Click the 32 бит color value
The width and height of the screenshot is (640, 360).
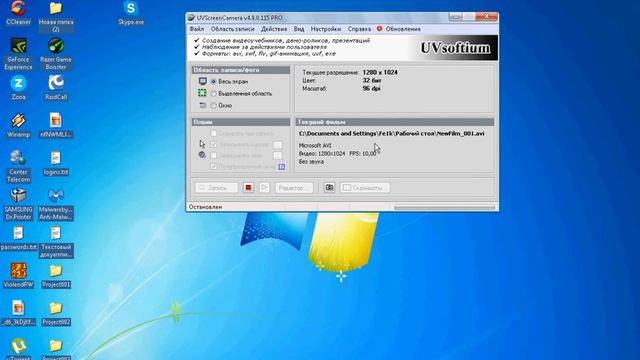click(372, 80)
